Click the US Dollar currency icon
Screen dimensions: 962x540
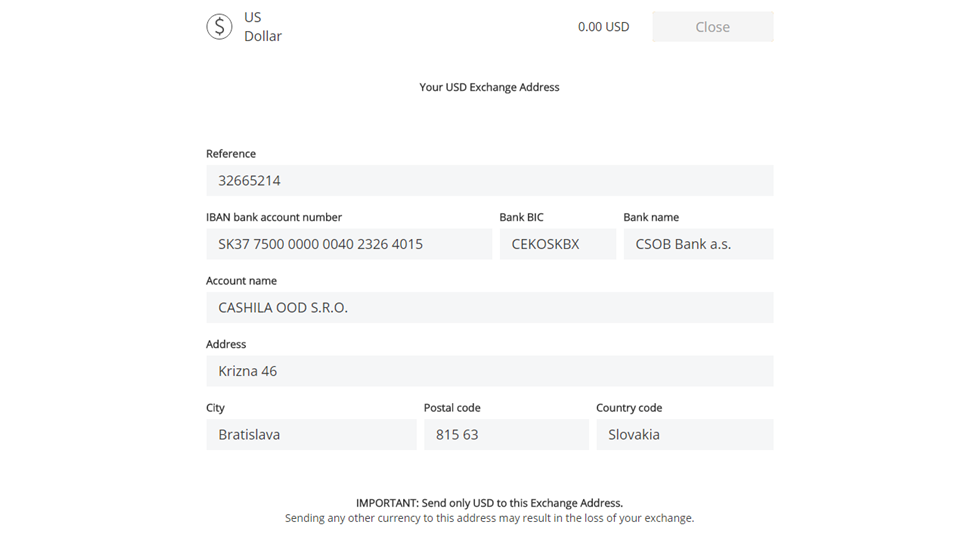pos(219,27)
